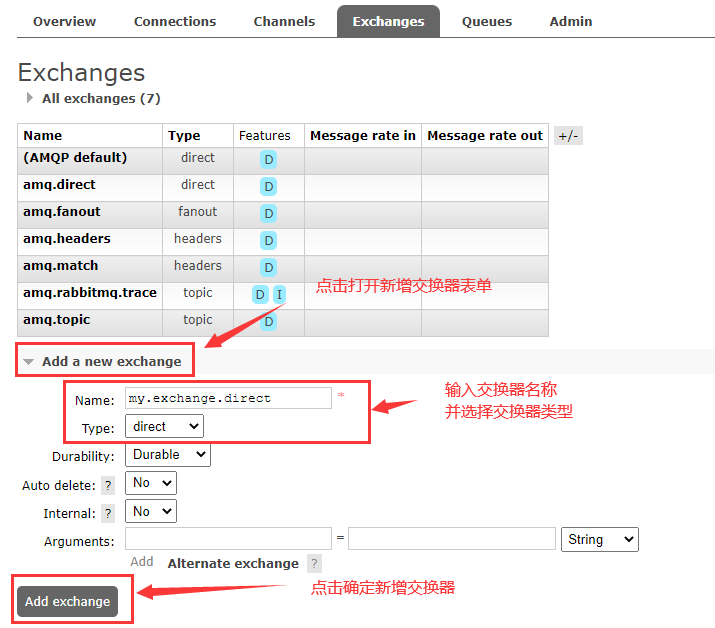Open the amq.match exchange
This screenshot has width=715, height=628.
tap(61, 265)
